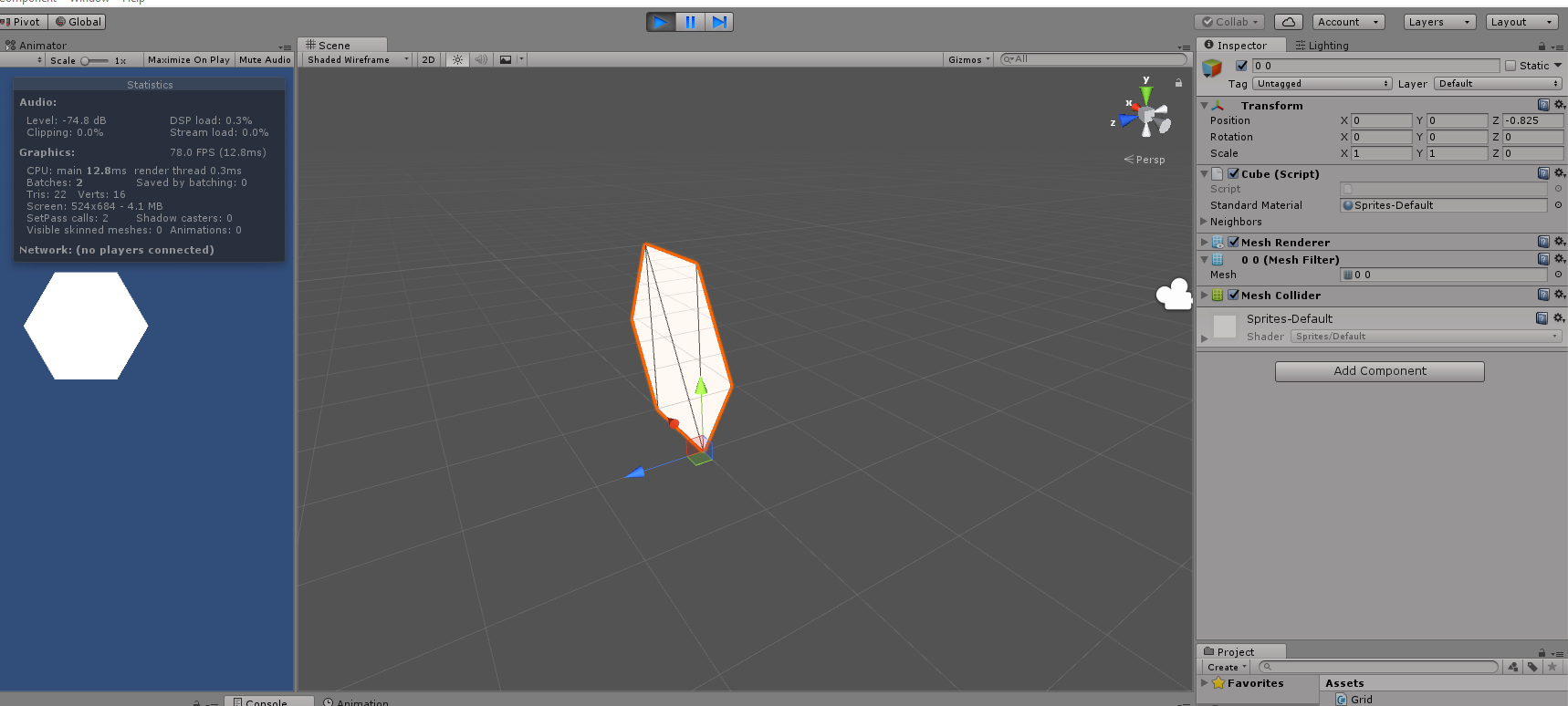Open the Shaded Wireframe draw mode dropdown
1568x706 pixels.
pyautogui.click(x=358, y=59)
